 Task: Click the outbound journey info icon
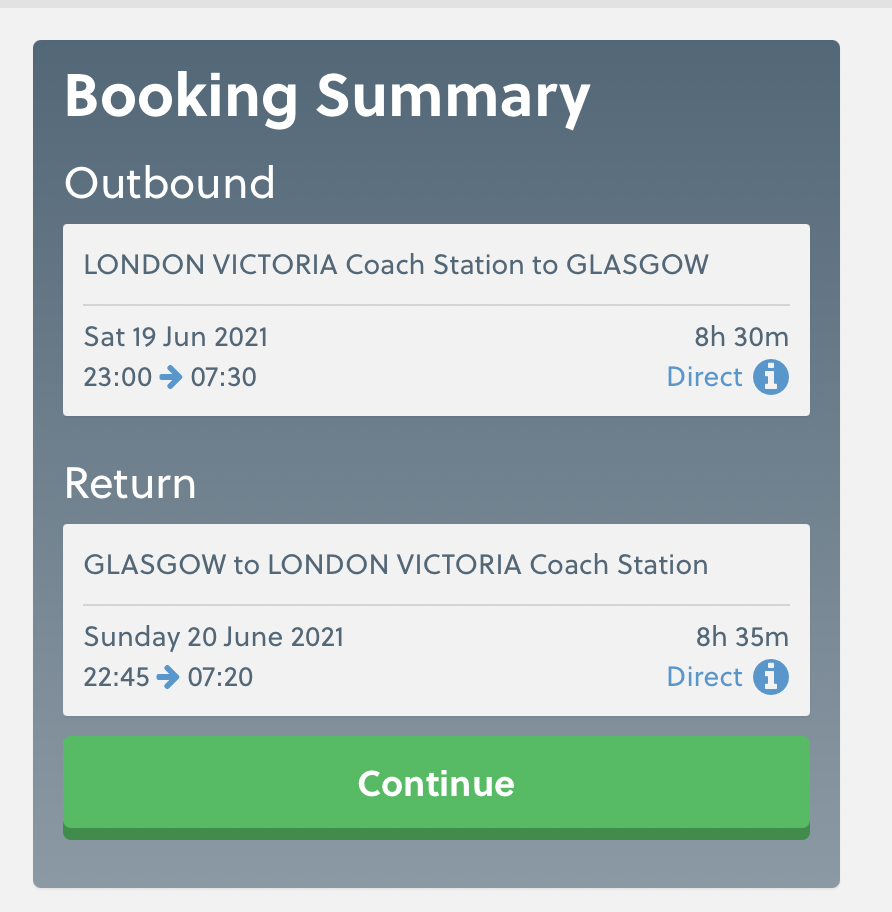pos(770,377)
